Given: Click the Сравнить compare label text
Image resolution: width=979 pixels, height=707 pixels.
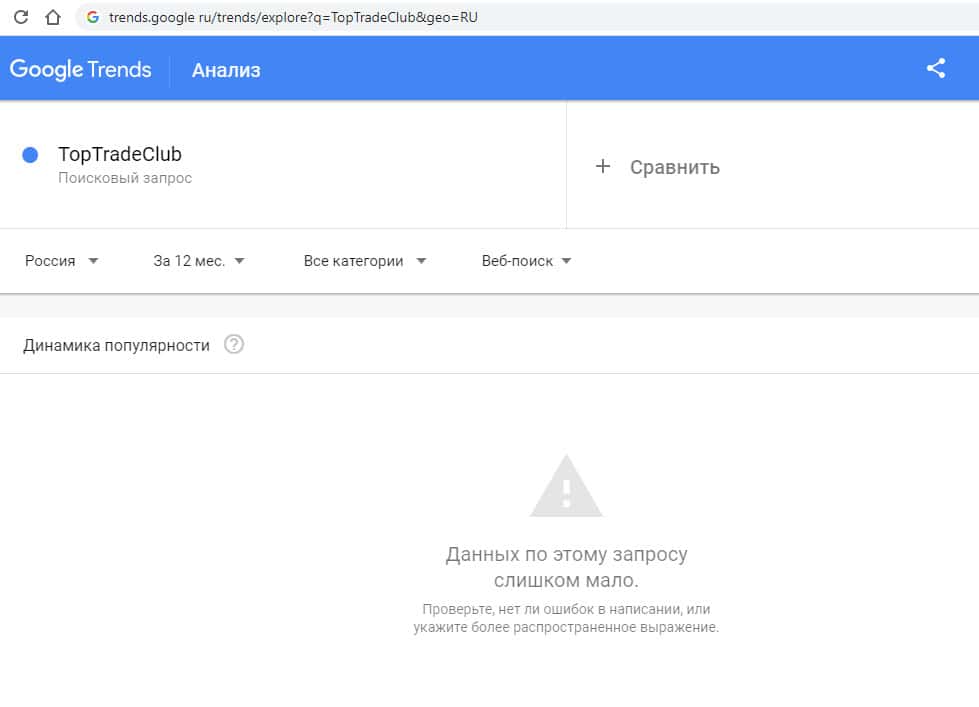Looking at the screenshot, I should click(675, 167).
